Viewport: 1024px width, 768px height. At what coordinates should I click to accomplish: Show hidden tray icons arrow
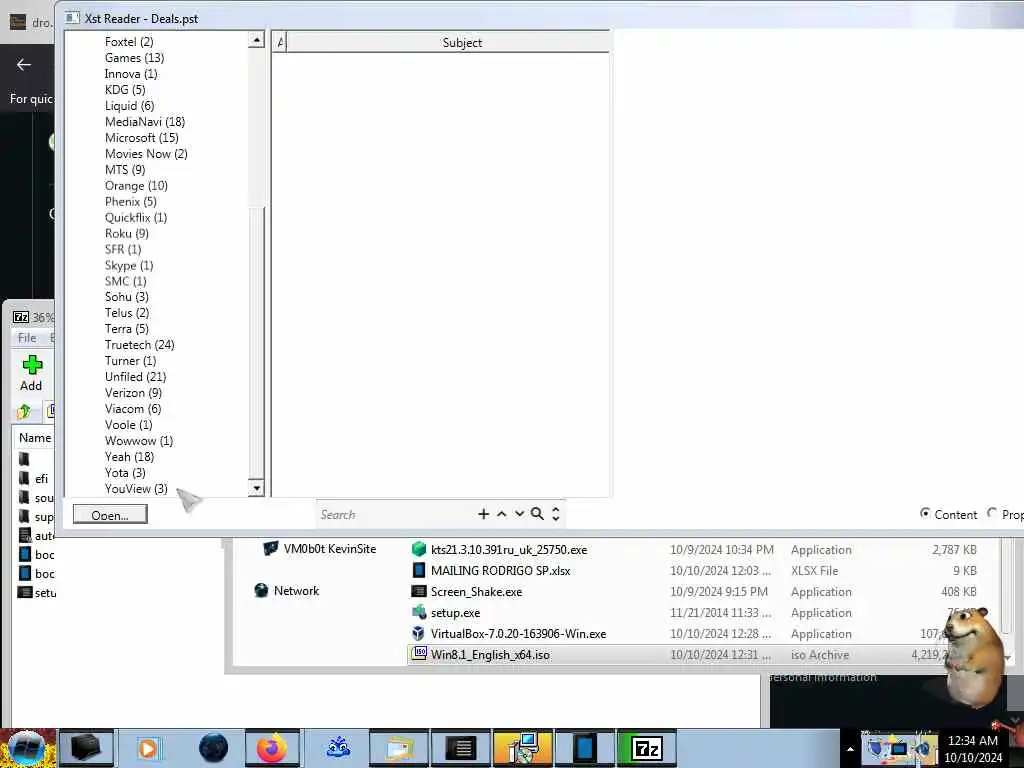point(850,748)
